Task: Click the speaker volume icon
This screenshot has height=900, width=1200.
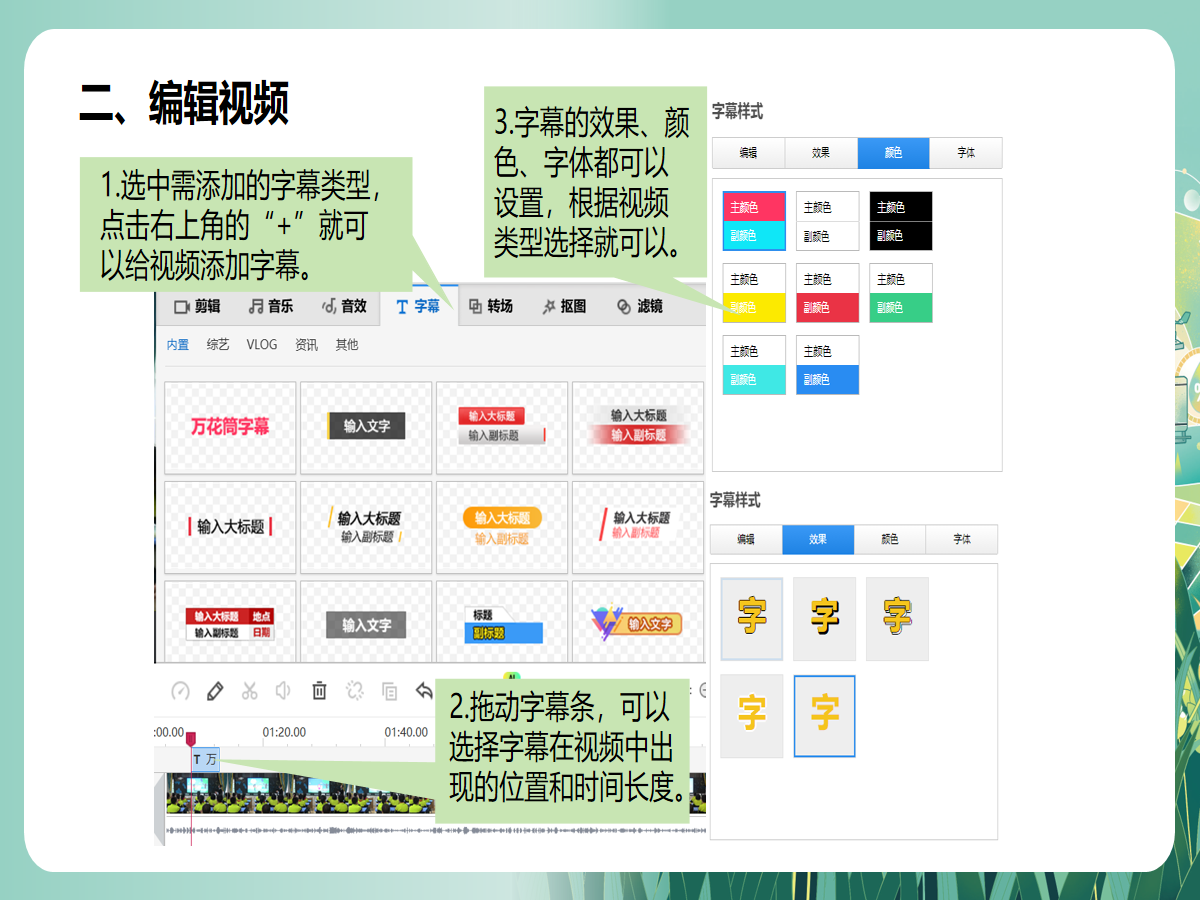Action: point(284,691)
